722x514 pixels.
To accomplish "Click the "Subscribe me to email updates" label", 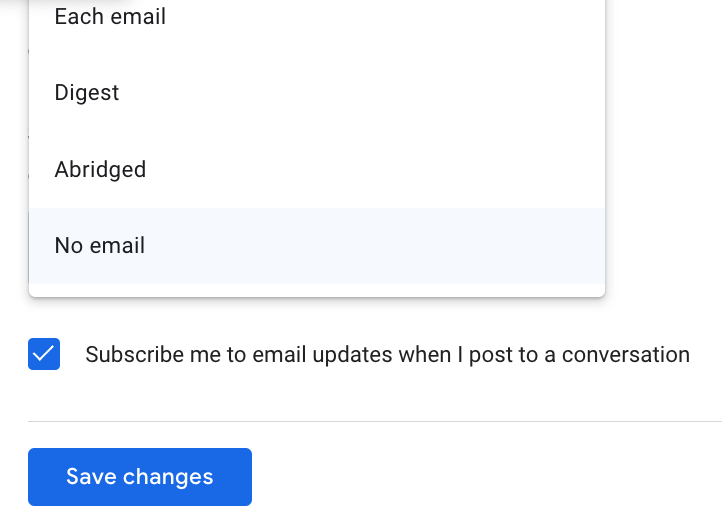I will (387, 355).
